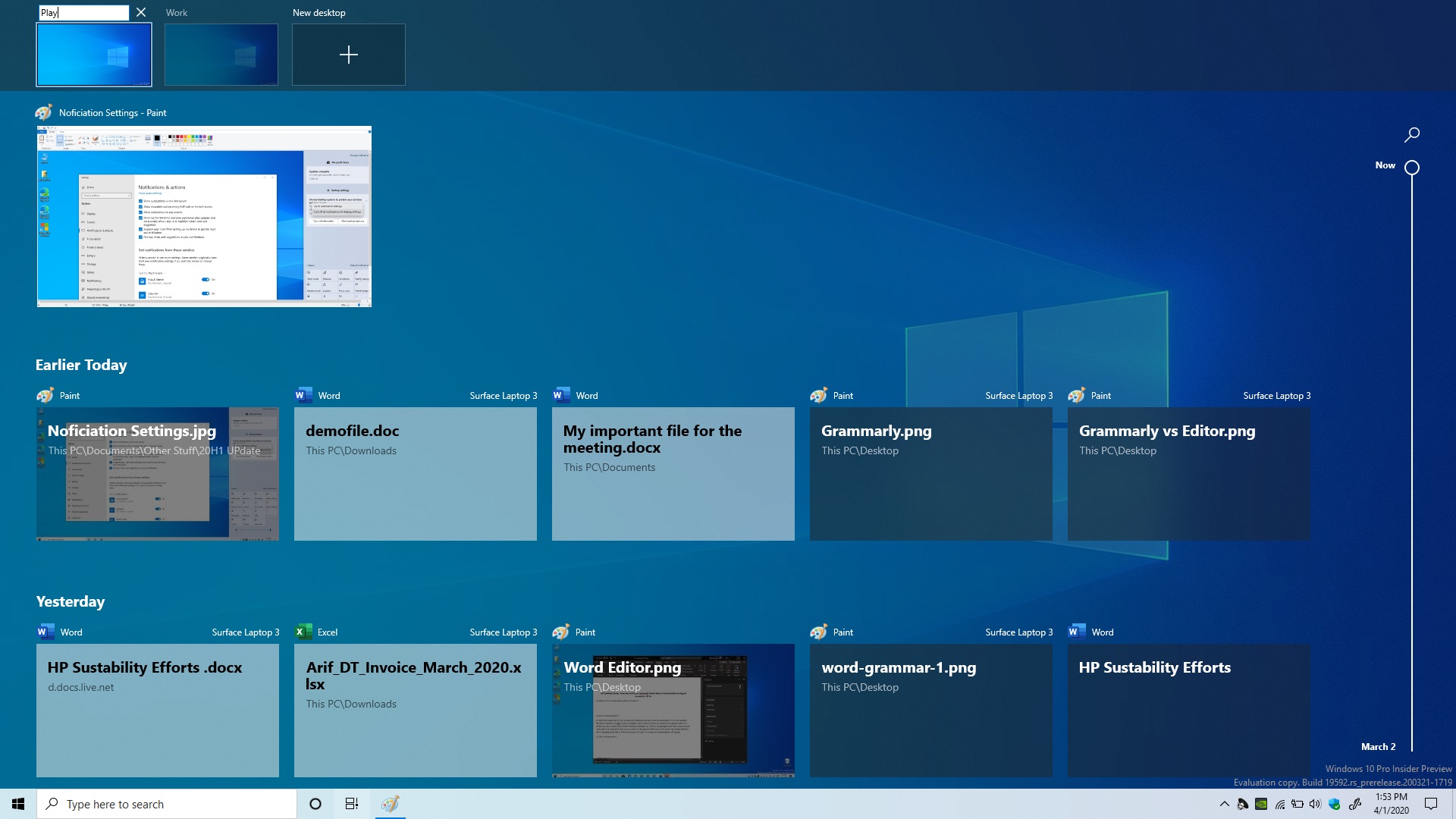Open Windows Security shield tray icon
Viewport: 1456px width, 819px height.
click(x=1334, y=804)
